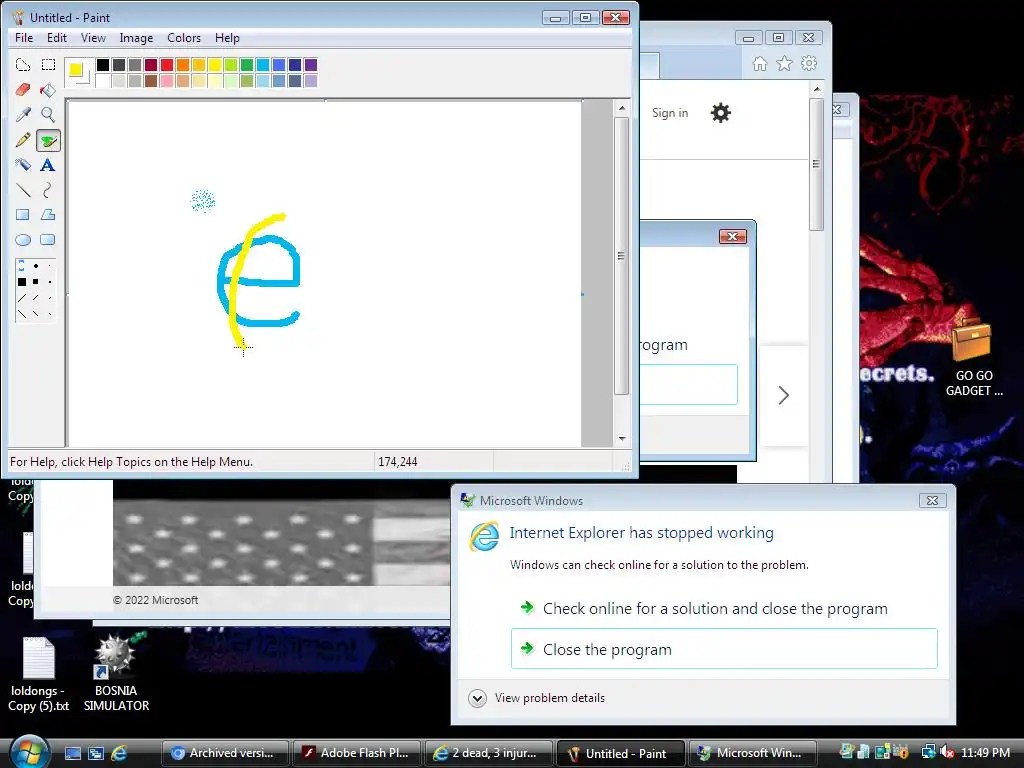Select the straight Line tool
1024x768 pixels.
(x=23, y=190)
